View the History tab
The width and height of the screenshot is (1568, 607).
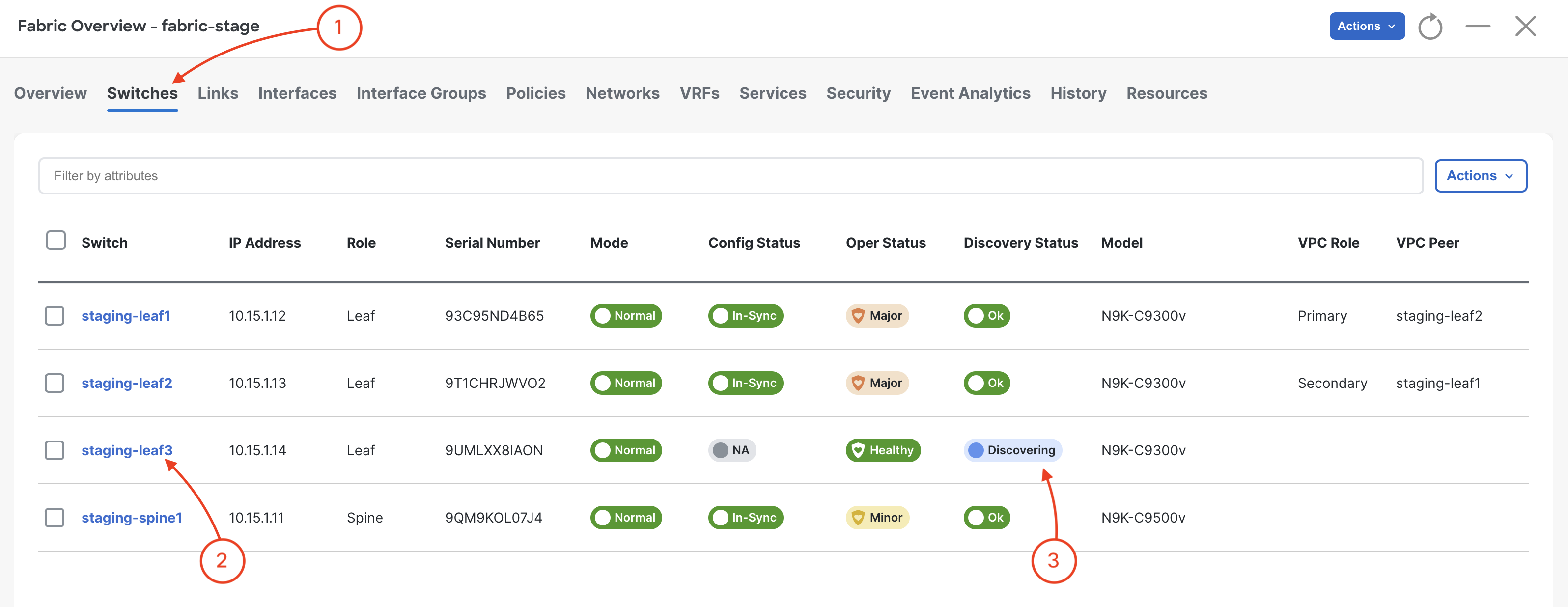point(1078,93)
